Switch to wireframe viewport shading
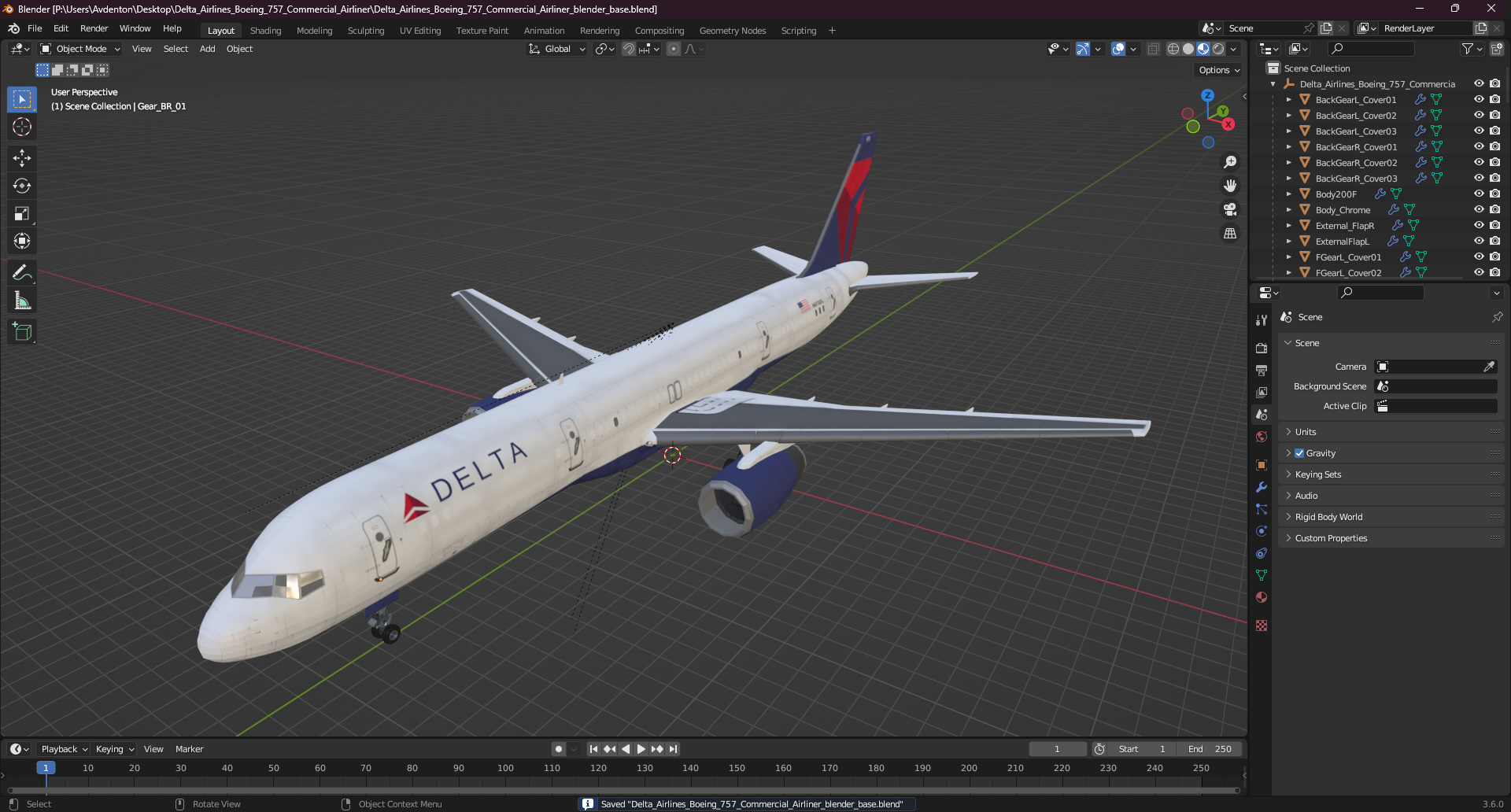This screenshot has width=1511, height=812. (x=1173, y=49)
